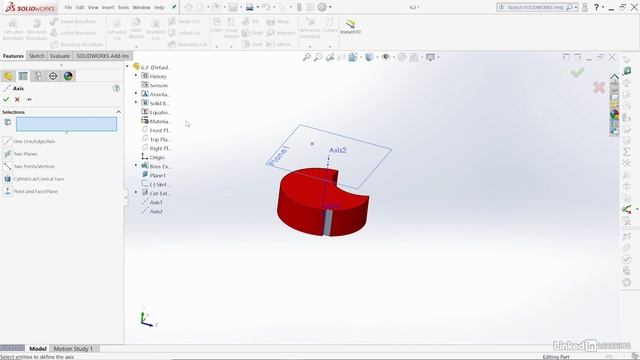Select Axis2 in the feature tree
This screenshot has width=640, height=360.
(152, 211)
